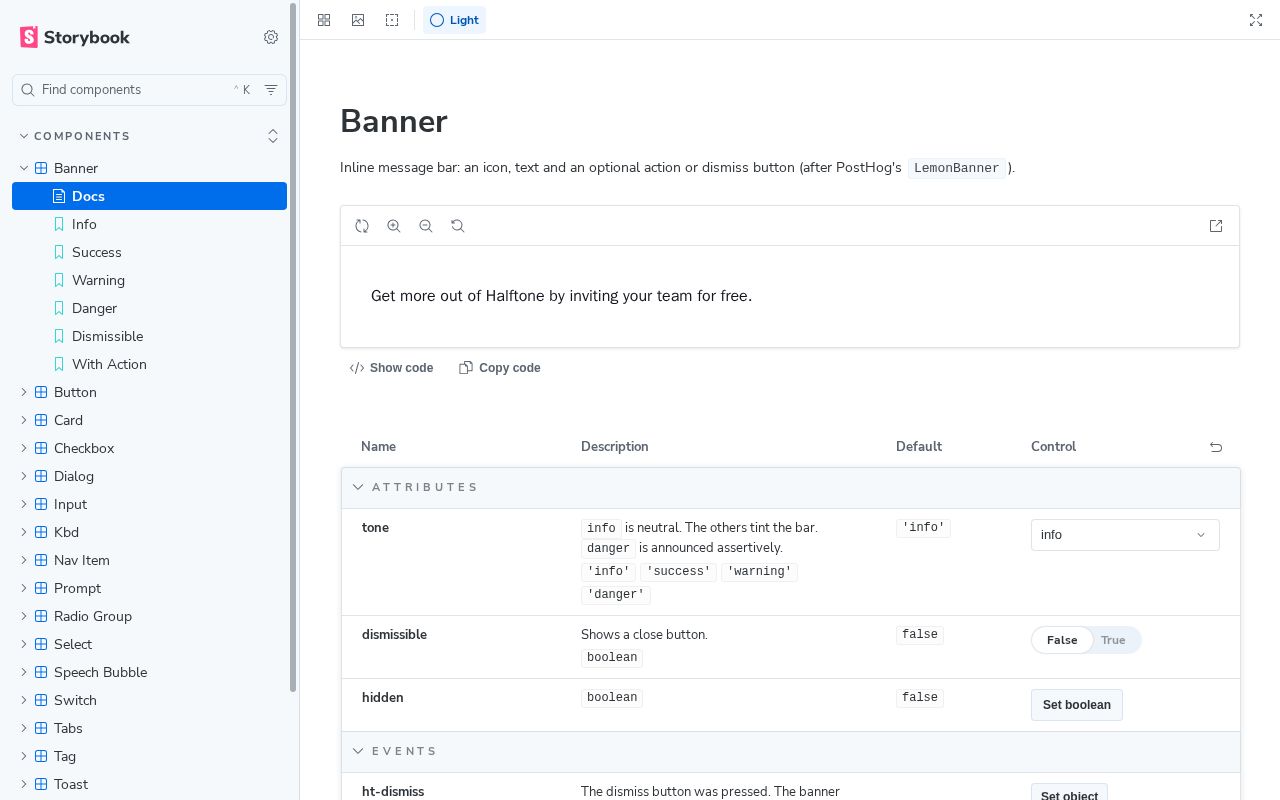Zoom out of the canvas preview
This screenshot has height=800, width=1280.
pyautogui.click(x=426, y=226)
